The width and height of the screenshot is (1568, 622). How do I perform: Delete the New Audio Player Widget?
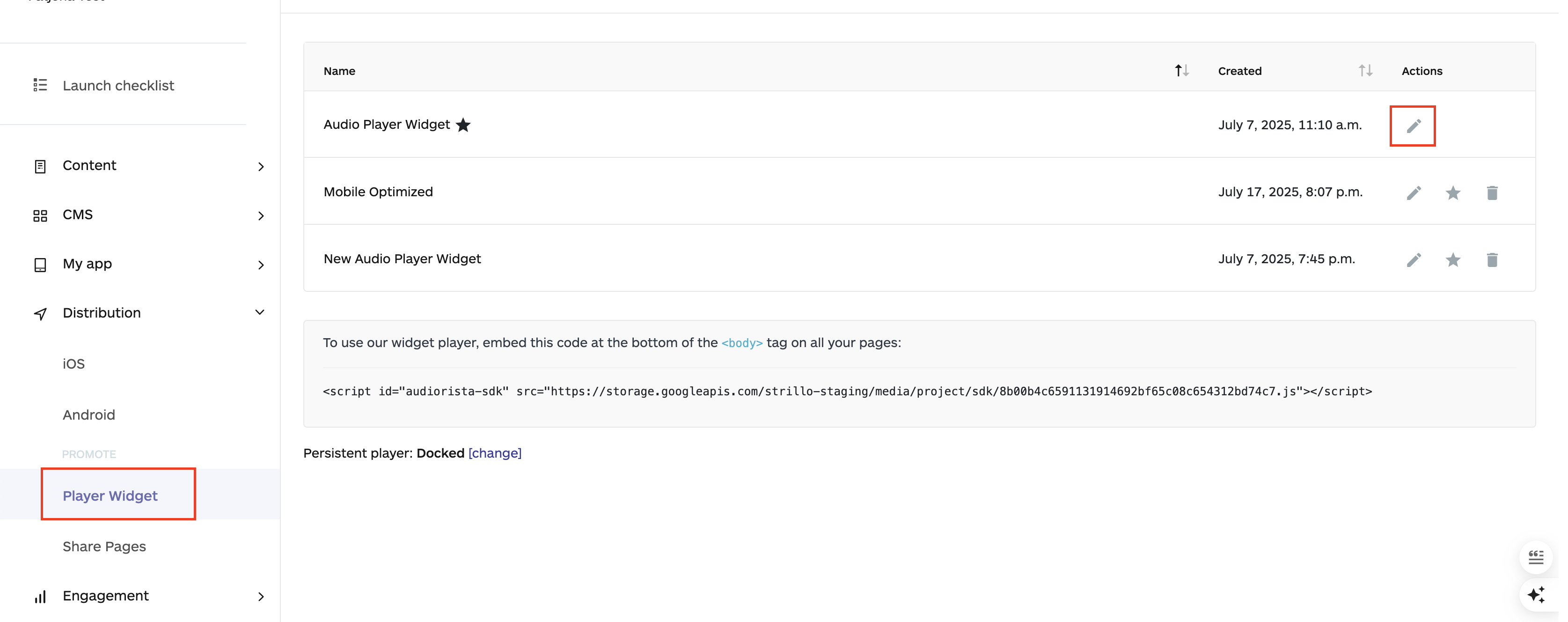point(1492,259)
